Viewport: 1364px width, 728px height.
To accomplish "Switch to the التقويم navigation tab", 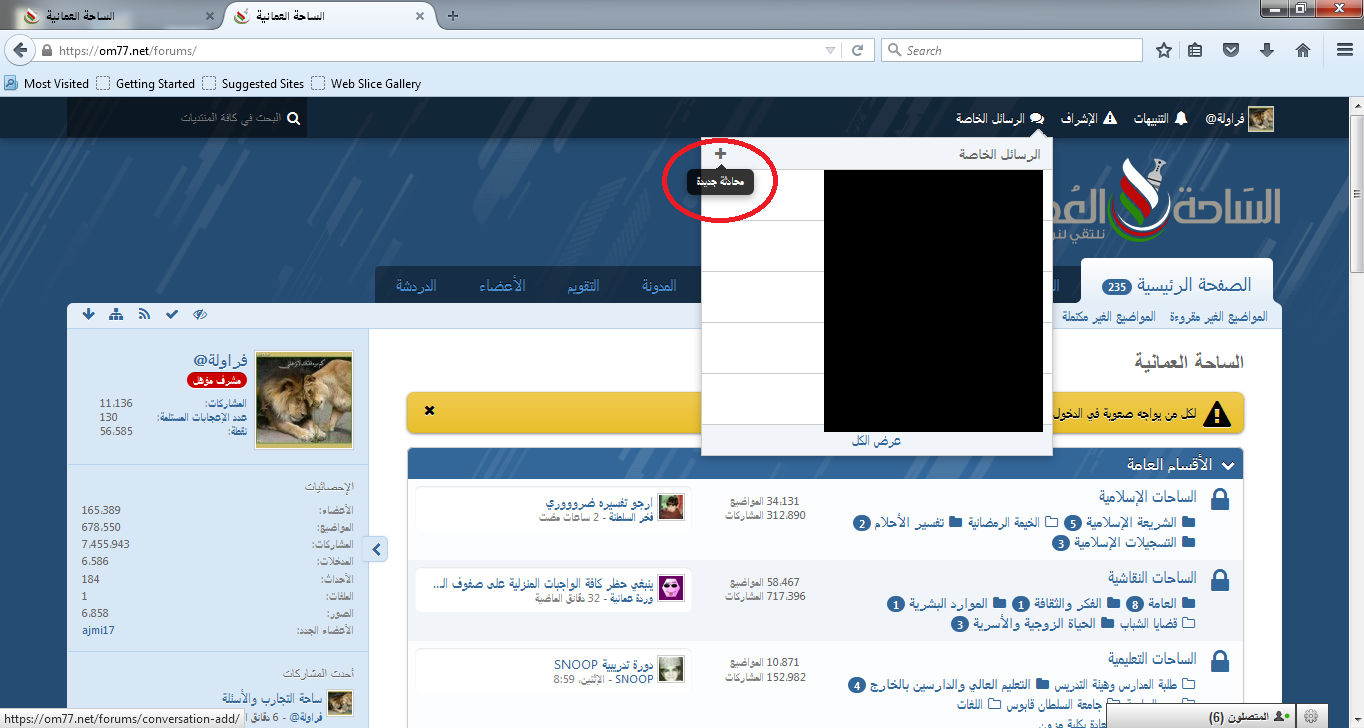I will tap(583, 286).
